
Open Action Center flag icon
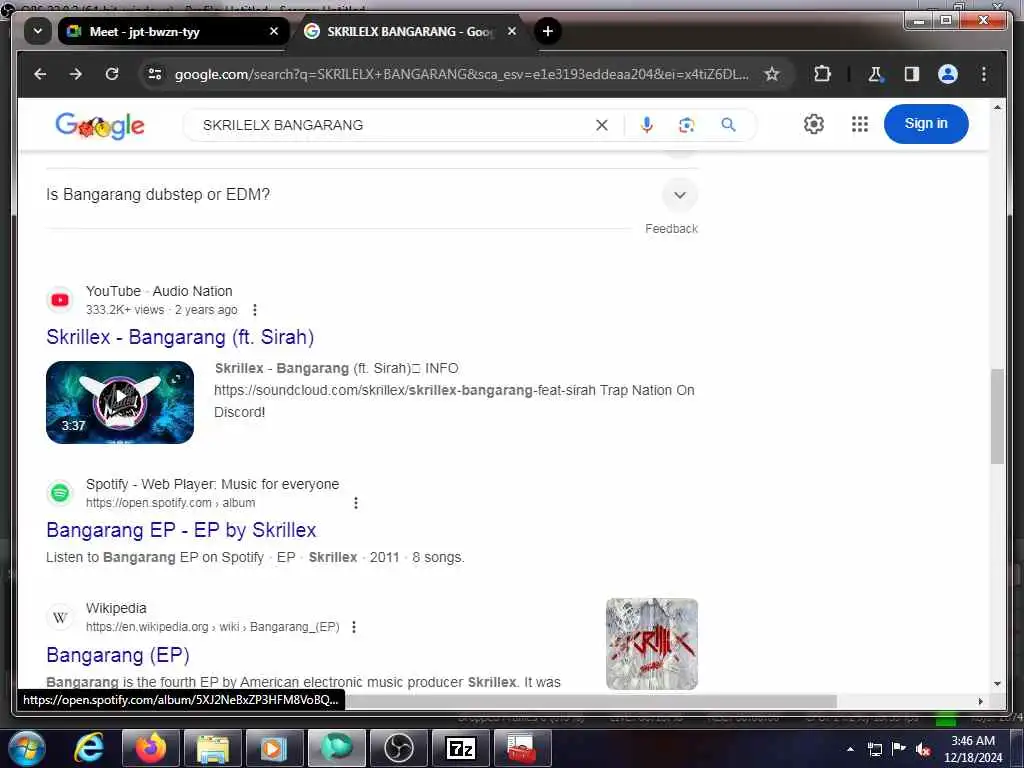[899, 749]
